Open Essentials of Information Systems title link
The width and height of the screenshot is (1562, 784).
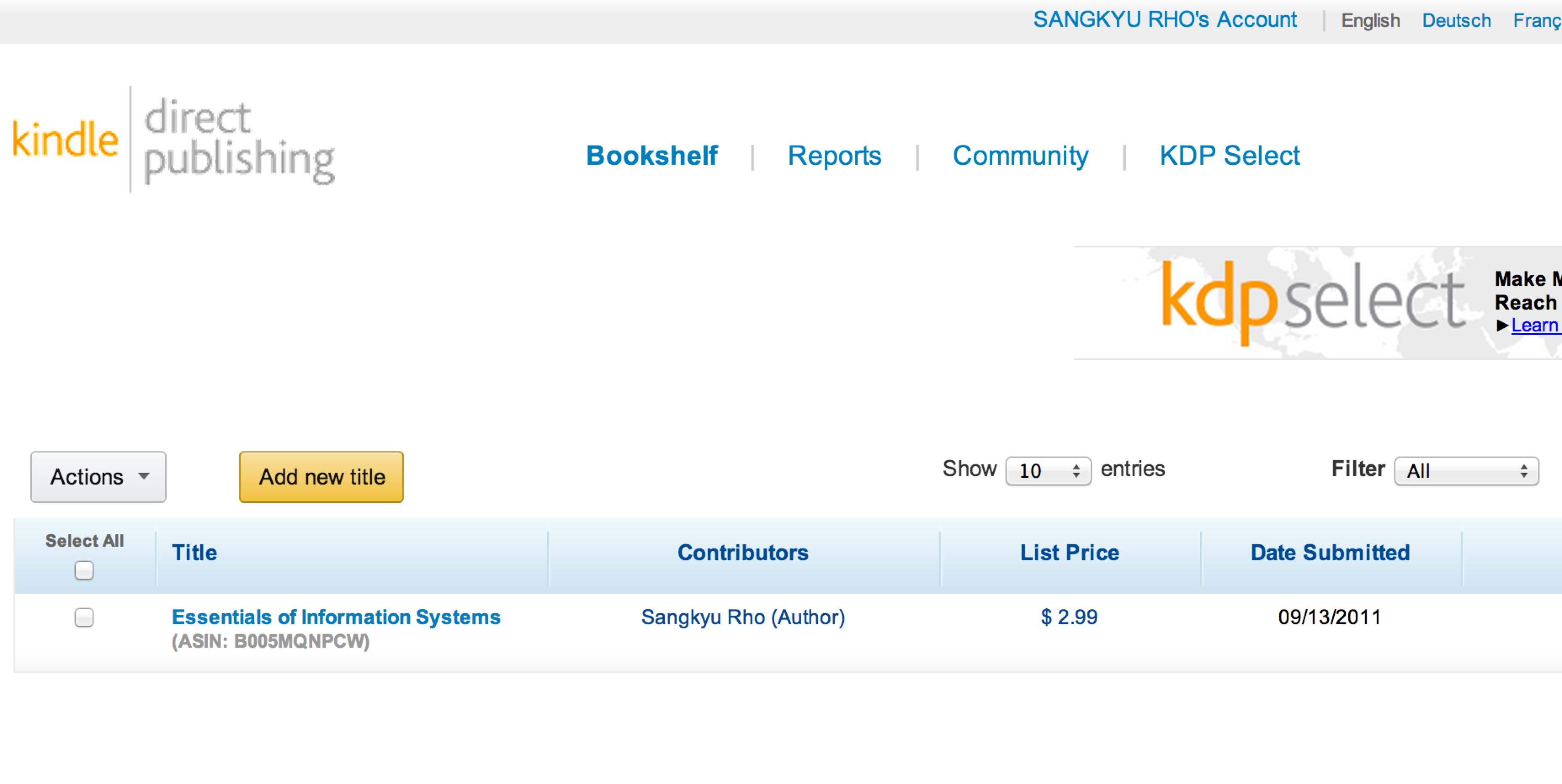(336, 617)
